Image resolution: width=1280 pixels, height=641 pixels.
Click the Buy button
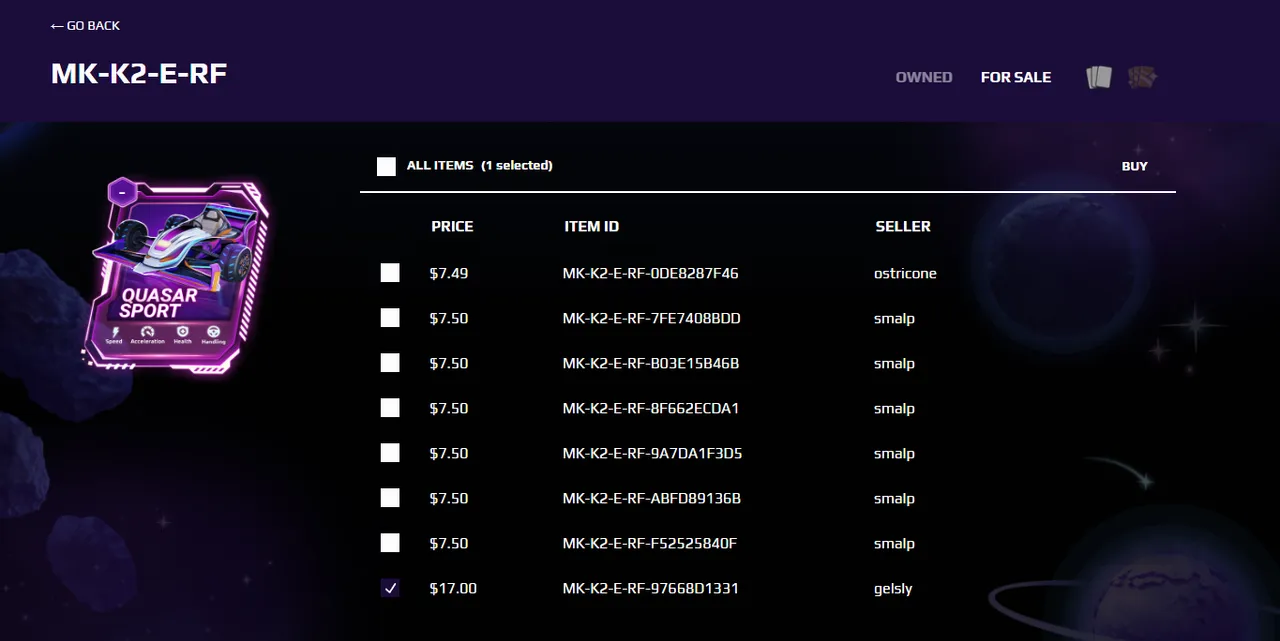(x=1135, y=166)
